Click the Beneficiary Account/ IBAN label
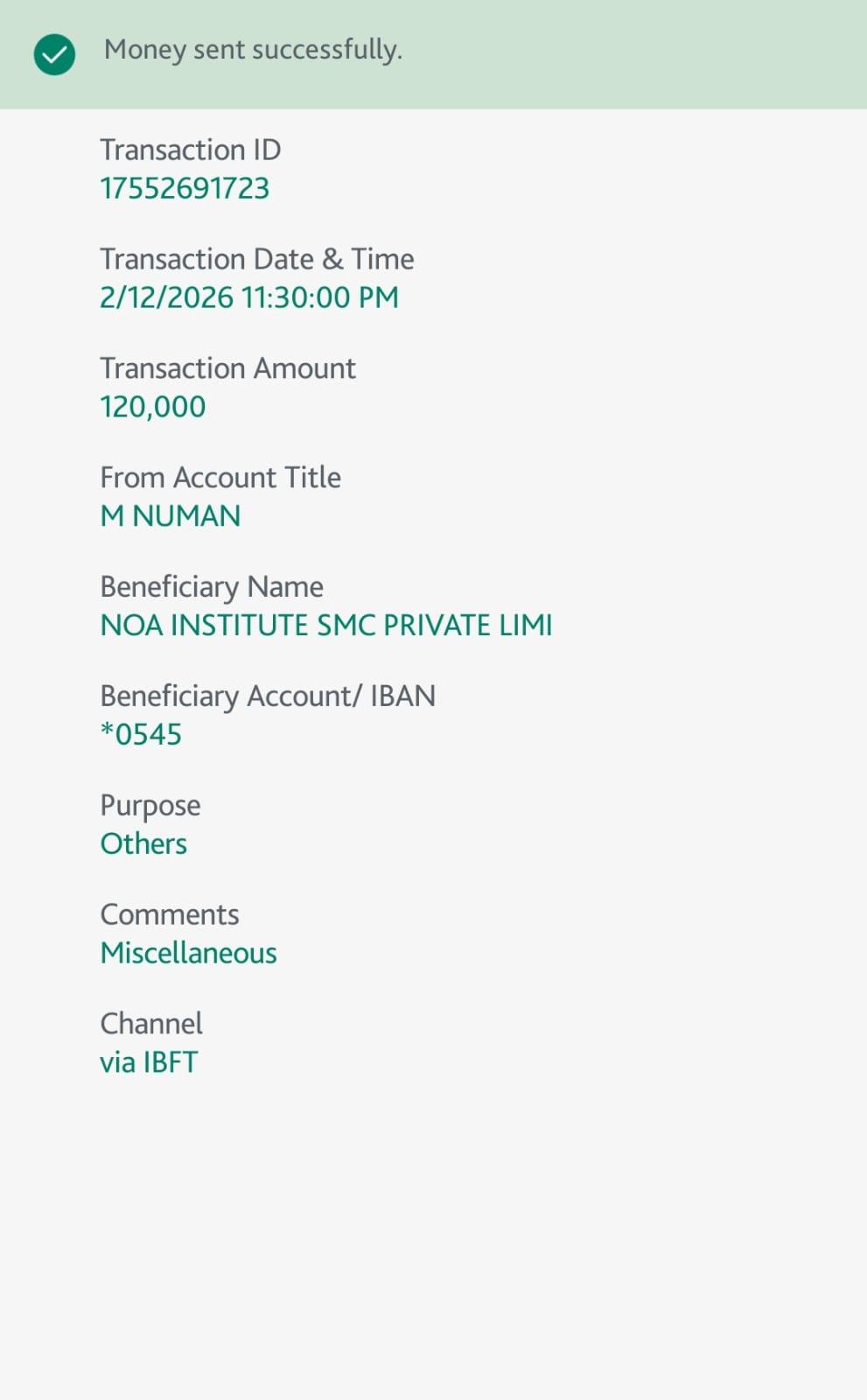 tap(268, 696)
